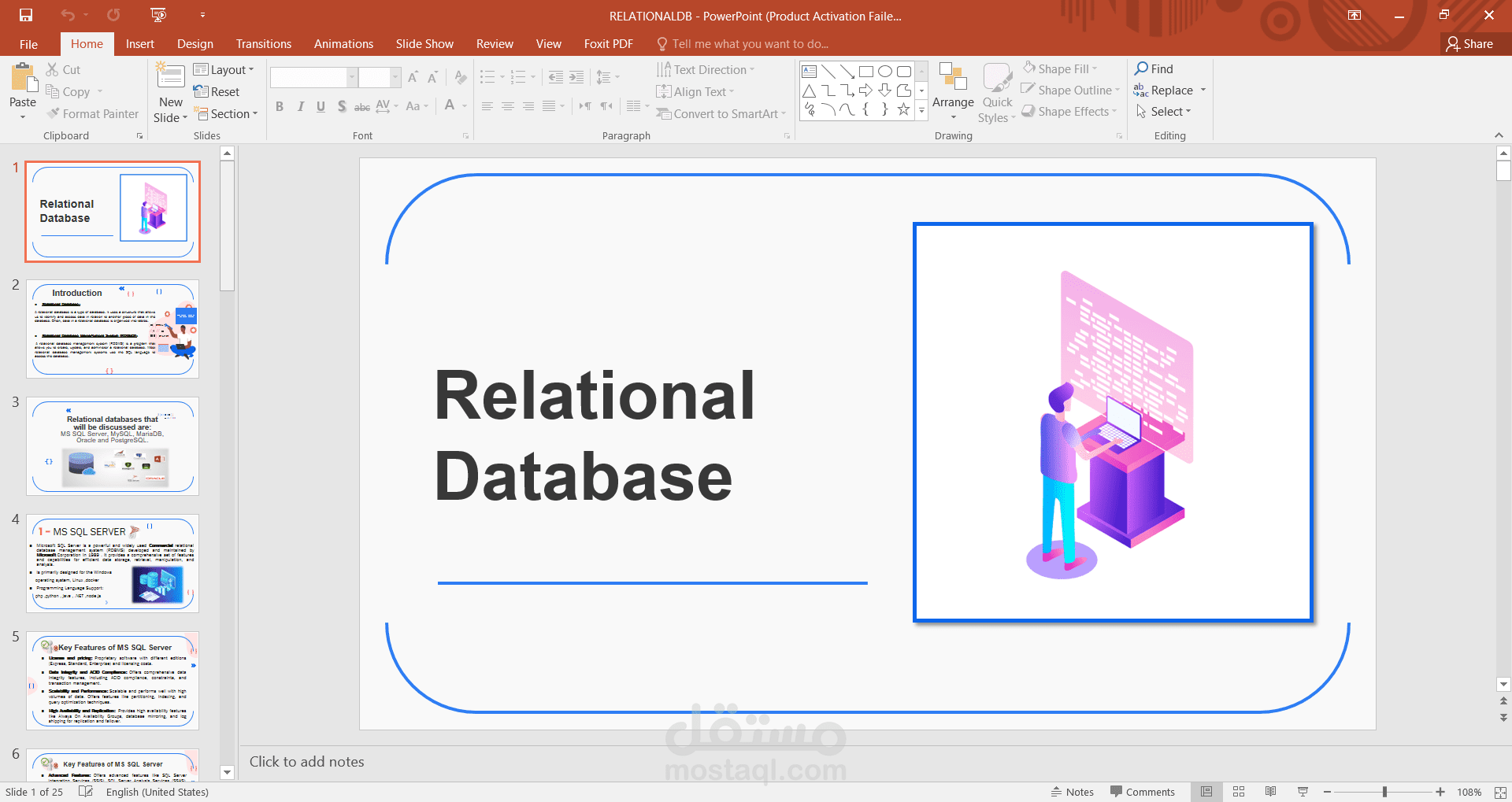Image resolution: width=1512 pixels, height=802 pixels.
Task: Center align the text
Action: (508, 106)
